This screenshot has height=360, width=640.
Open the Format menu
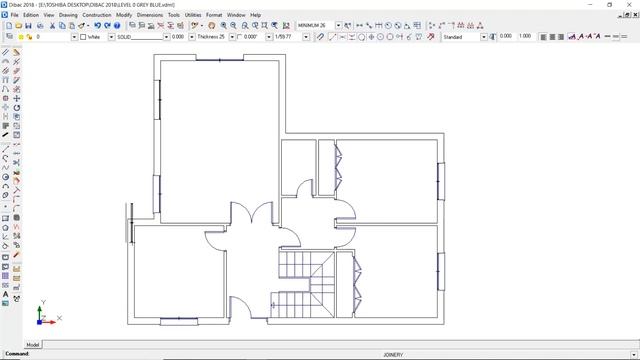pyautogui.click(x=214, y=15)
